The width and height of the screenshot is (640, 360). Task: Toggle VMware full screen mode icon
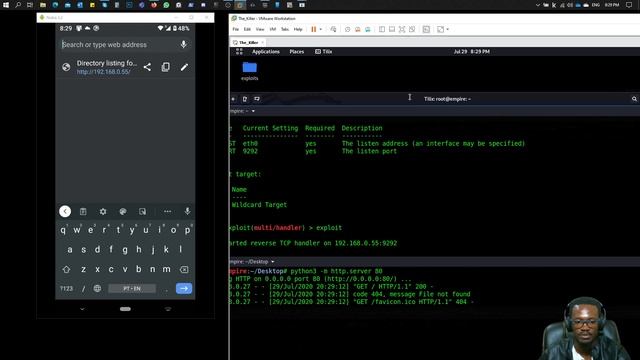(402, 29)
